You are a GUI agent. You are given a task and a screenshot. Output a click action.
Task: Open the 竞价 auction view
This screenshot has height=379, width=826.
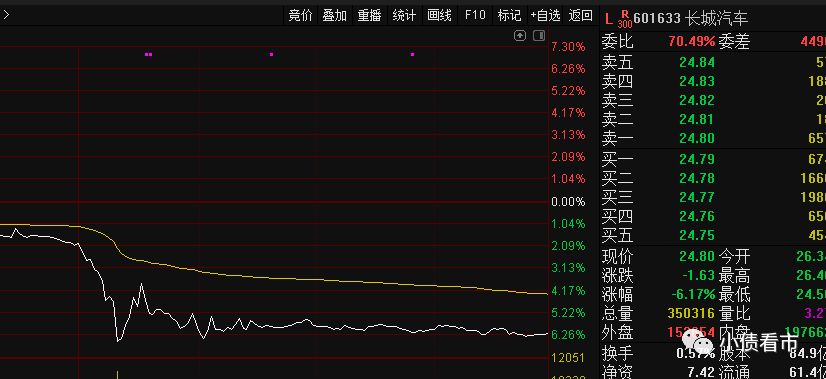[x=301, y=15]
